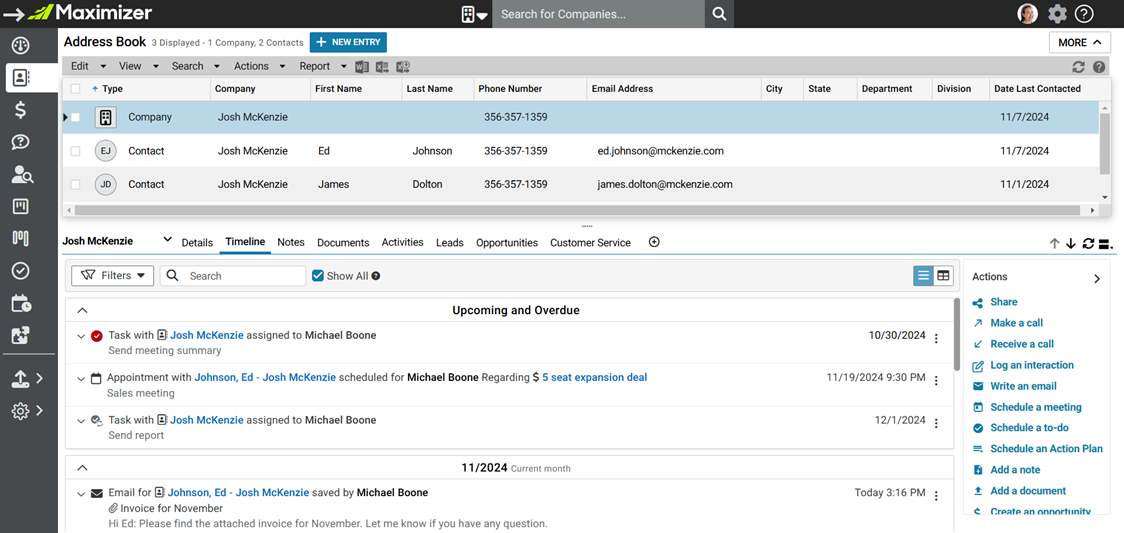Click the Schedule a meeting action
Viewport: 1124px width, 533px height.
(1036, 407)
